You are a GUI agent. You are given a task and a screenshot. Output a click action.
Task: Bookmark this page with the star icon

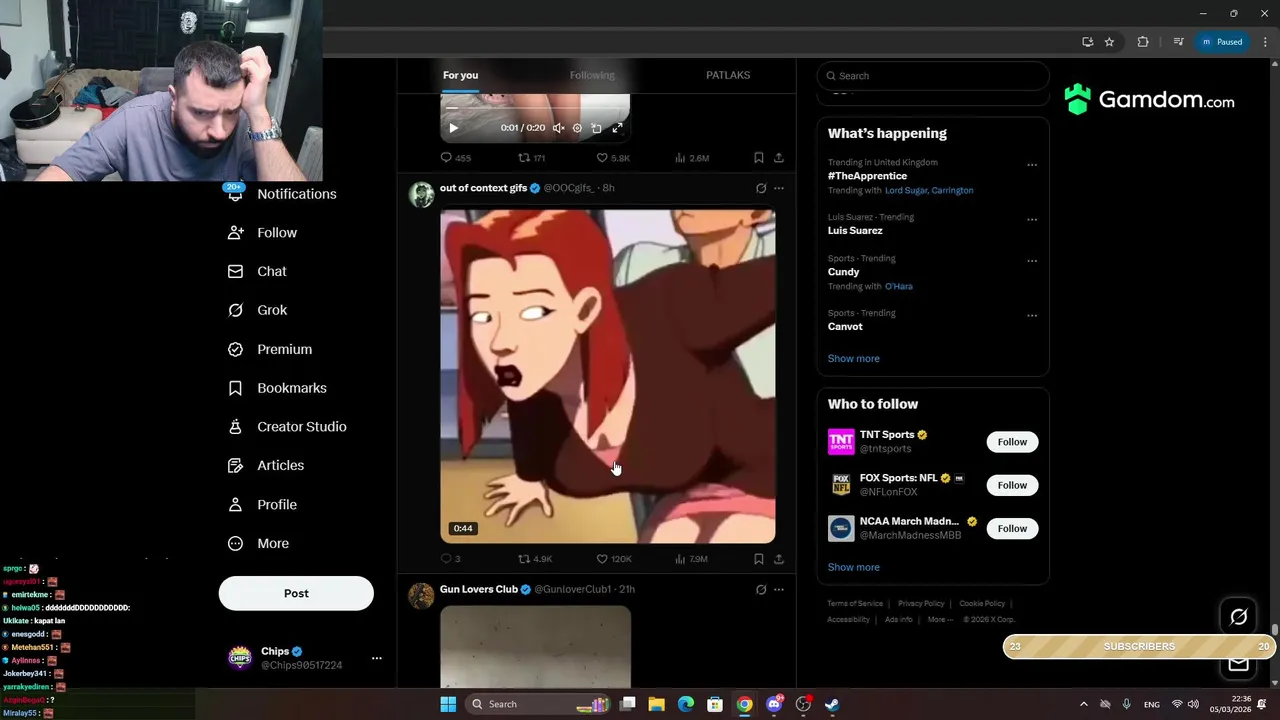pyautogui.click(x=1109, y=42)
